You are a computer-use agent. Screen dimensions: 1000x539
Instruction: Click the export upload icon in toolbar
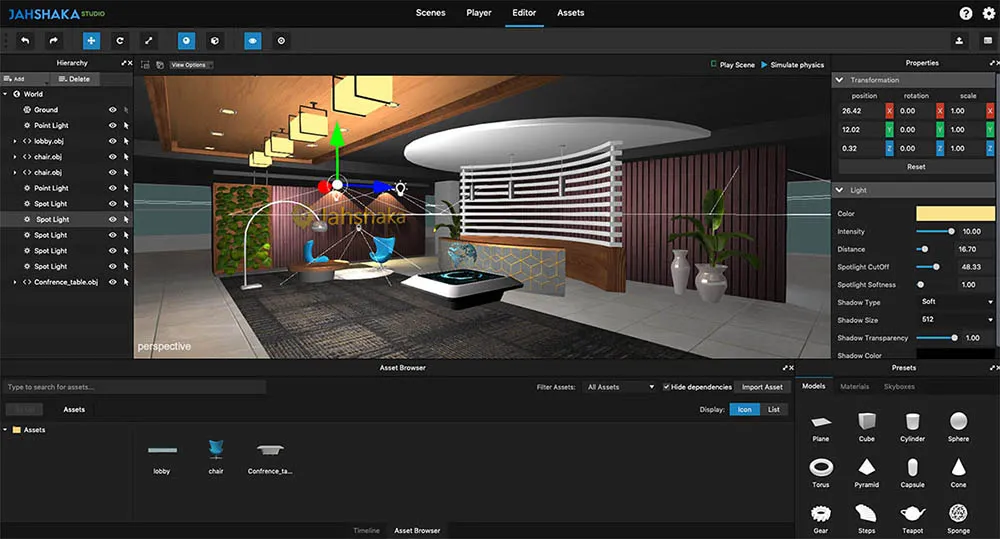[959, 41]
